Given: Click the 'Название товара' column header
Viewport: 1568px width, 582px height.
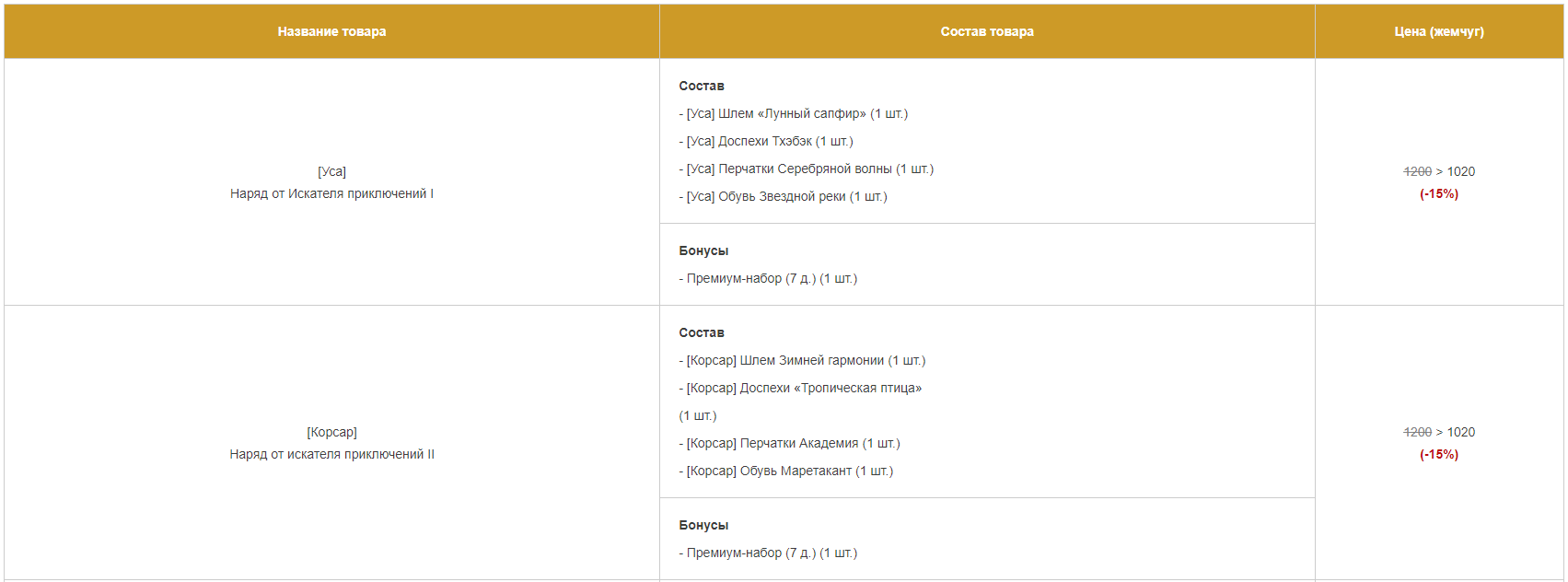Looking at the screenshot, I should (x=331, y=31).
